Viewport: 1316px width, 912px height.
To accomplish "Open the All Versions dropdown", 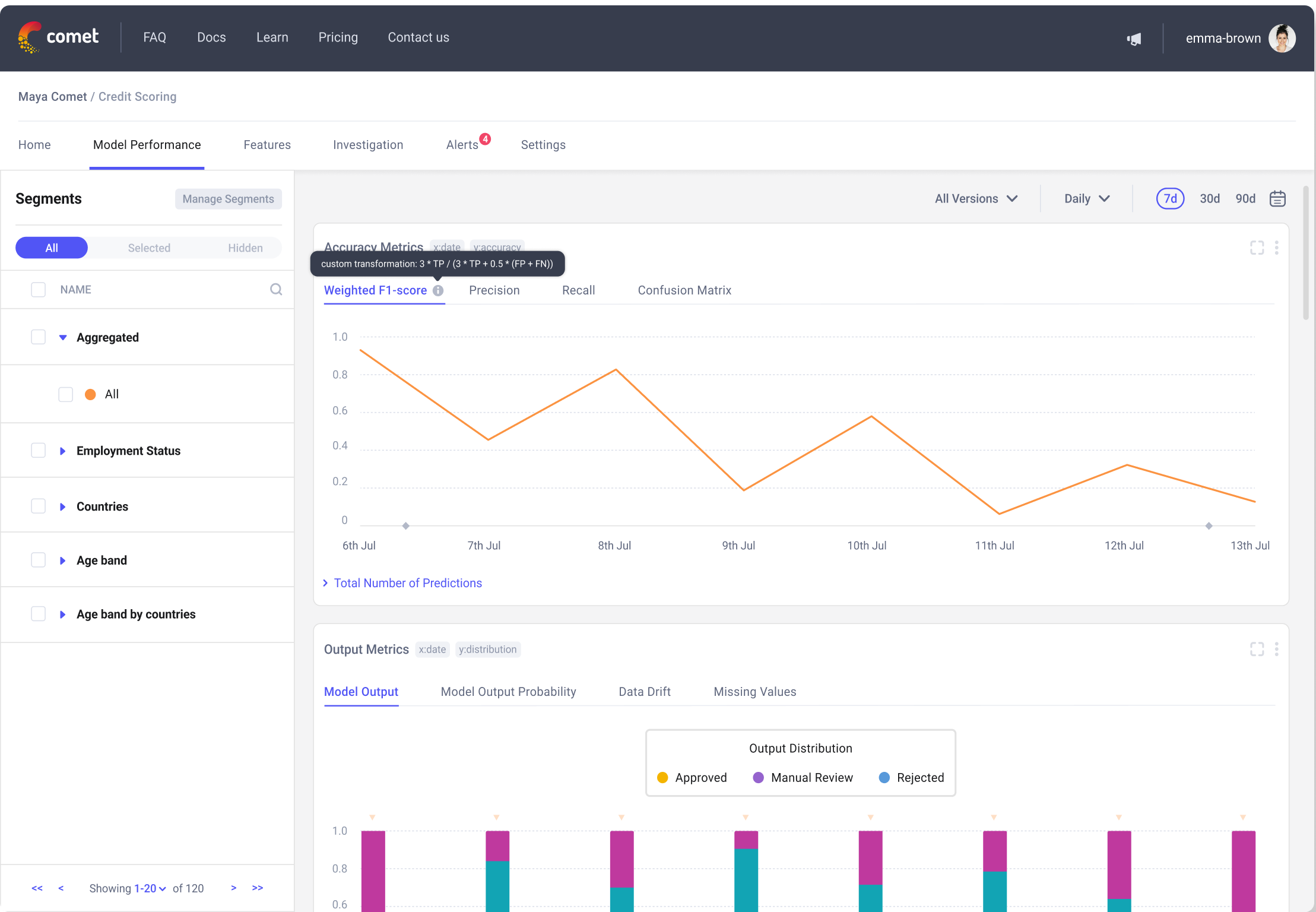I will 976,199.
